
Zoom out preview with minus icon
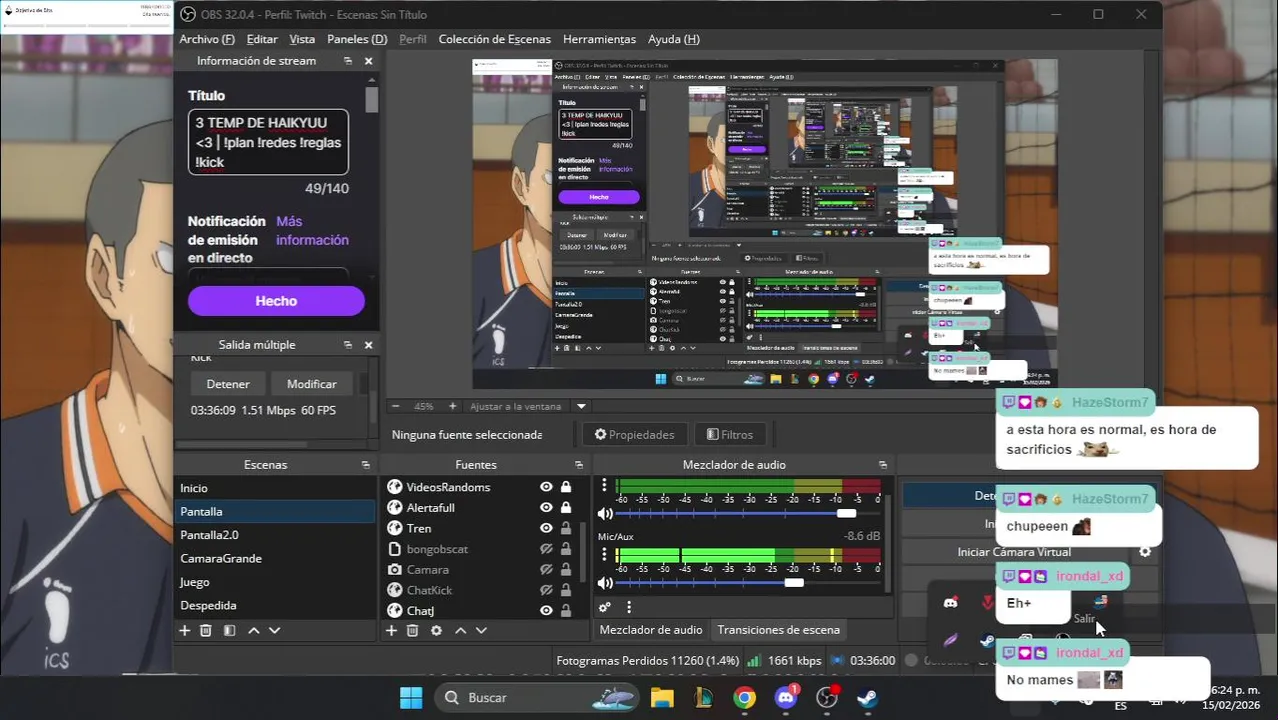[395, 406]
